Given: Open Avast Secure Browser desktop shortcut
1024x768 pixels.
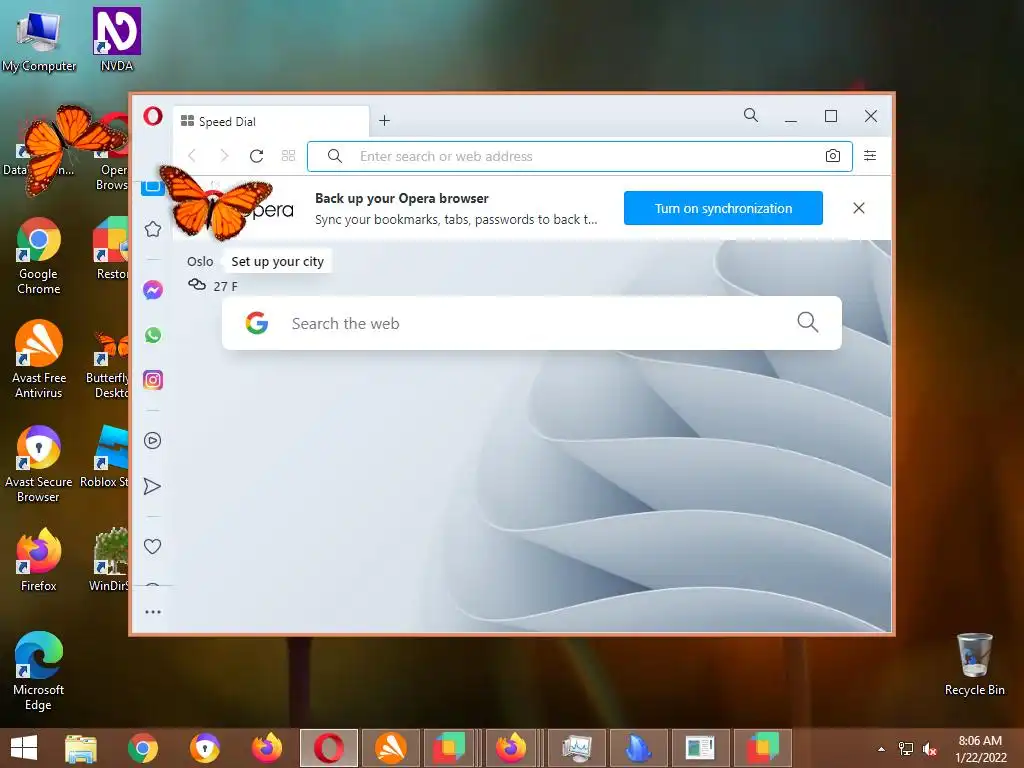Looking at the screenshot, I should click(39, 464).
